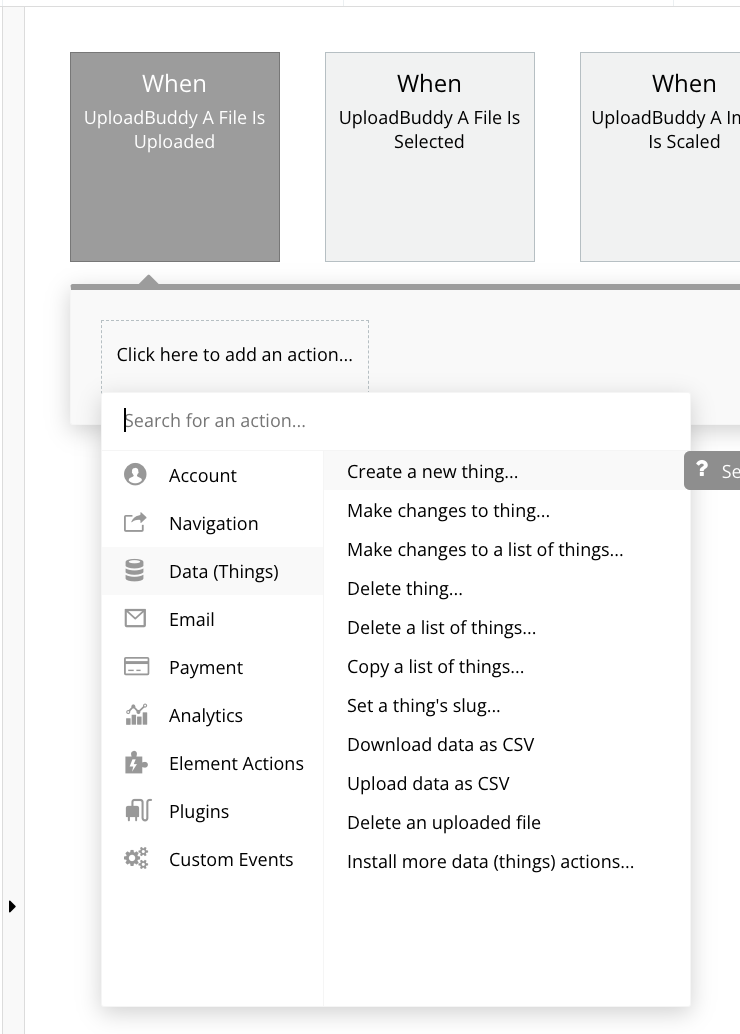Image resolution: width=740 pixels, height=1034 pixels.
Task: Open the Email category label
Action: tap(191, 620)
